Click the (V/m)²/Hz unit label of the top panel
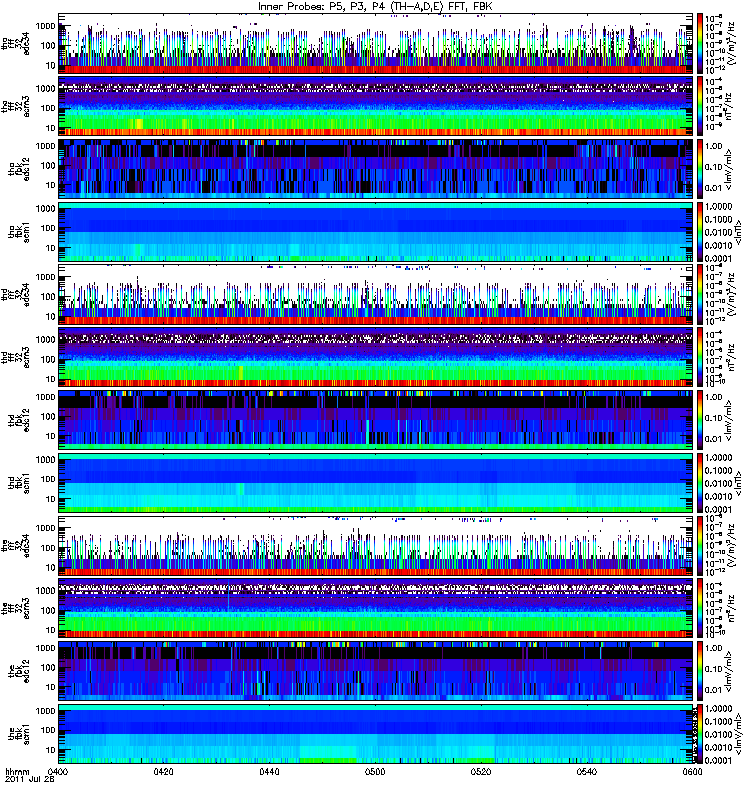 coord(731,43)
